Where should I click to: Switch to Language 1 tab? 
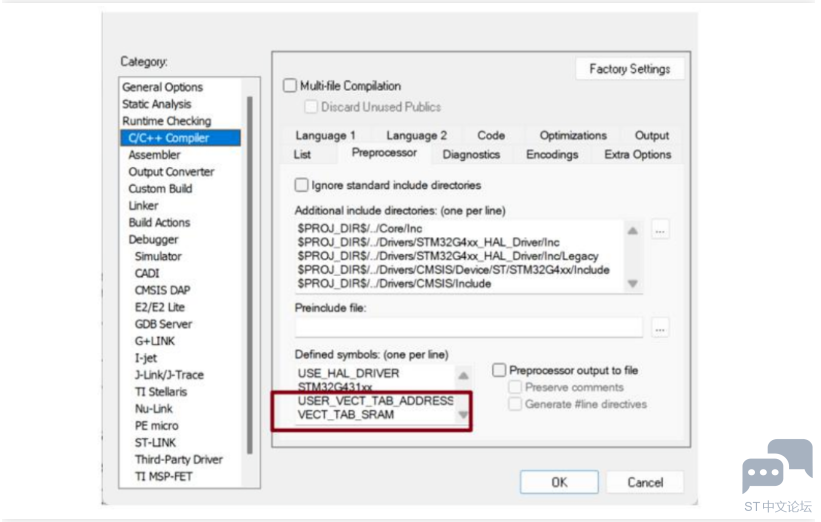325,136
